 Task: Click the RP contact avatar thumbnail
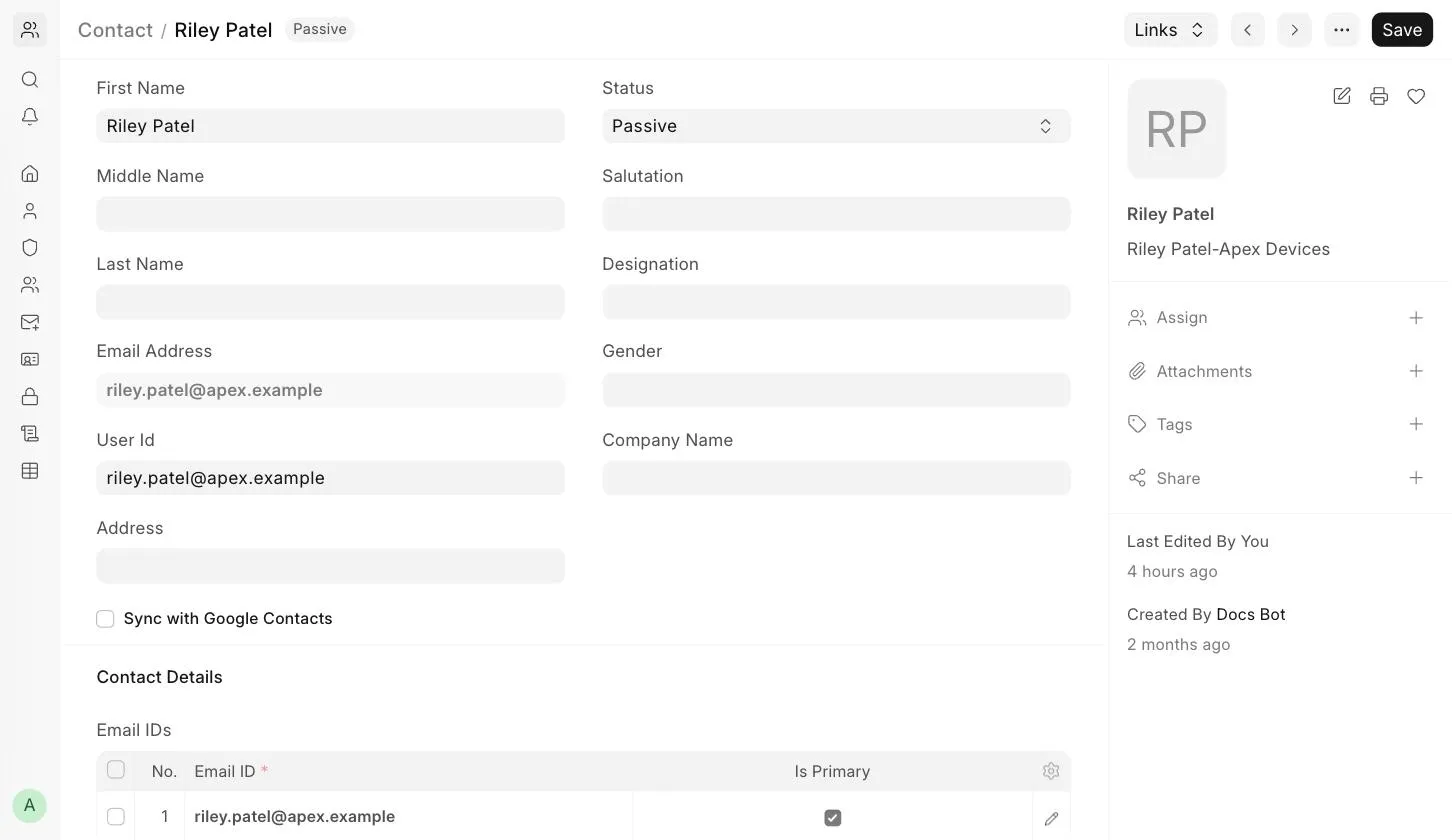click(1176, 129)
